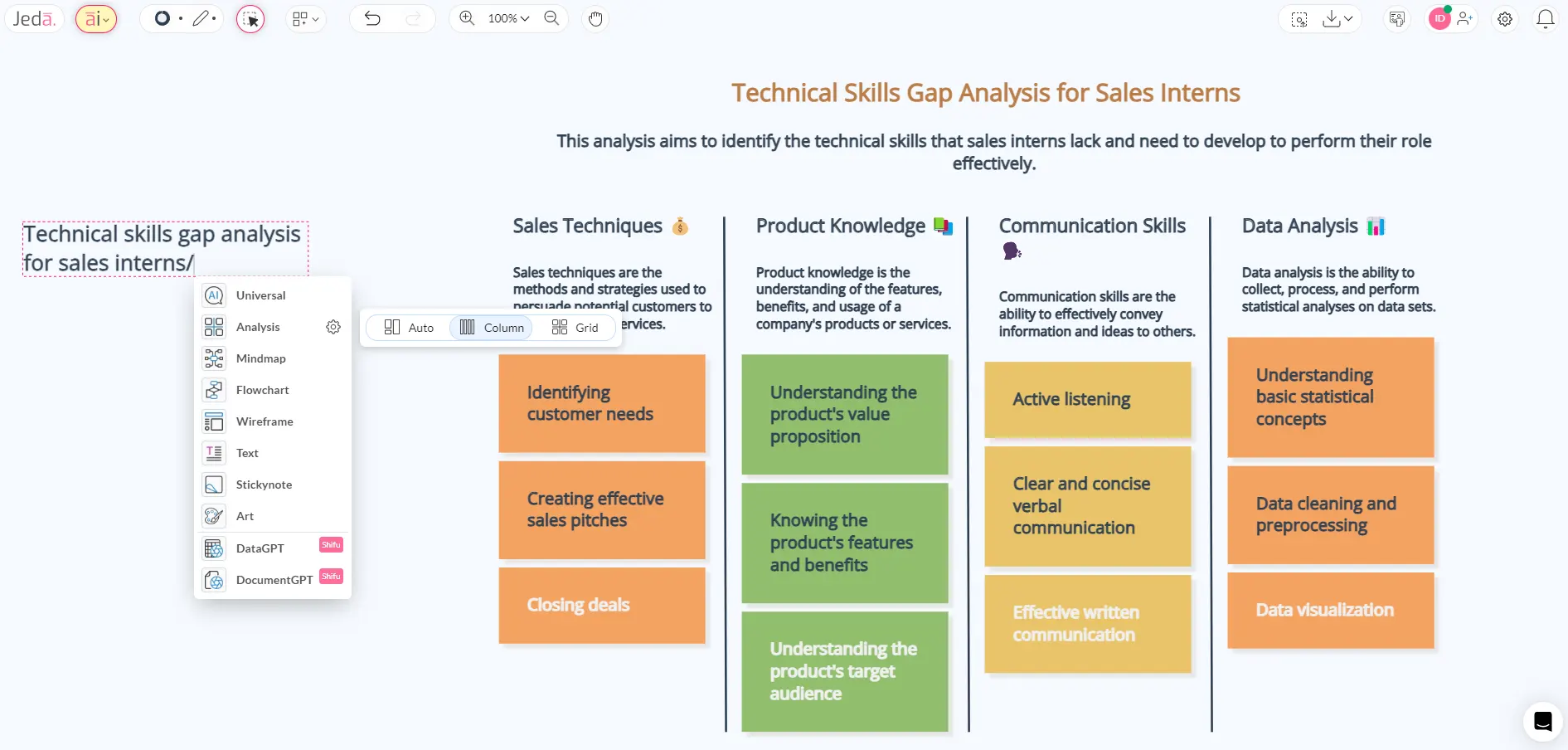Select Flowchart from the AI menu
1568x750 pixels.
point(263,390)
